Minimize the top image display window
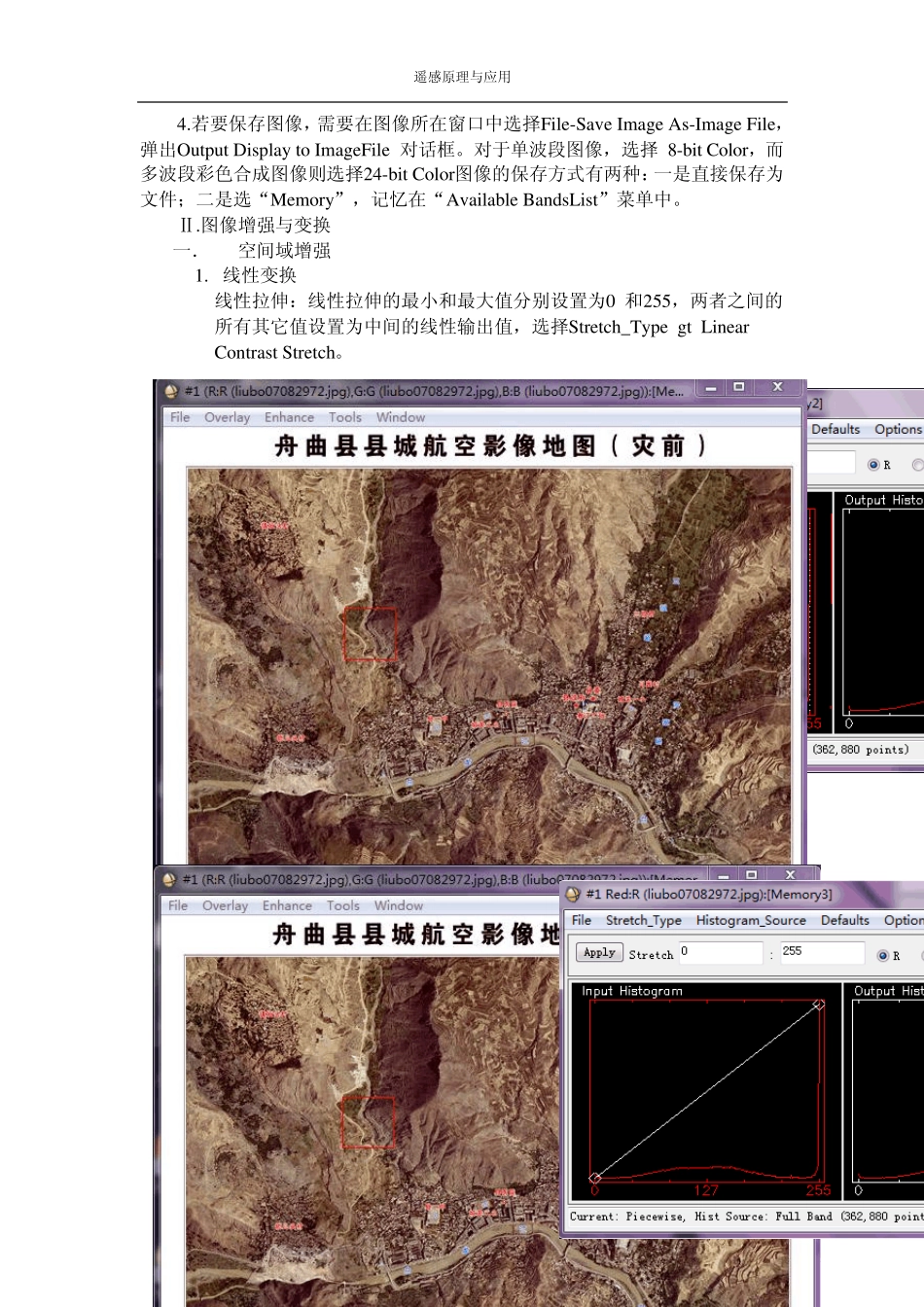Image resolution: width=924 pixels, height=1307 pixels. [711, 387]
